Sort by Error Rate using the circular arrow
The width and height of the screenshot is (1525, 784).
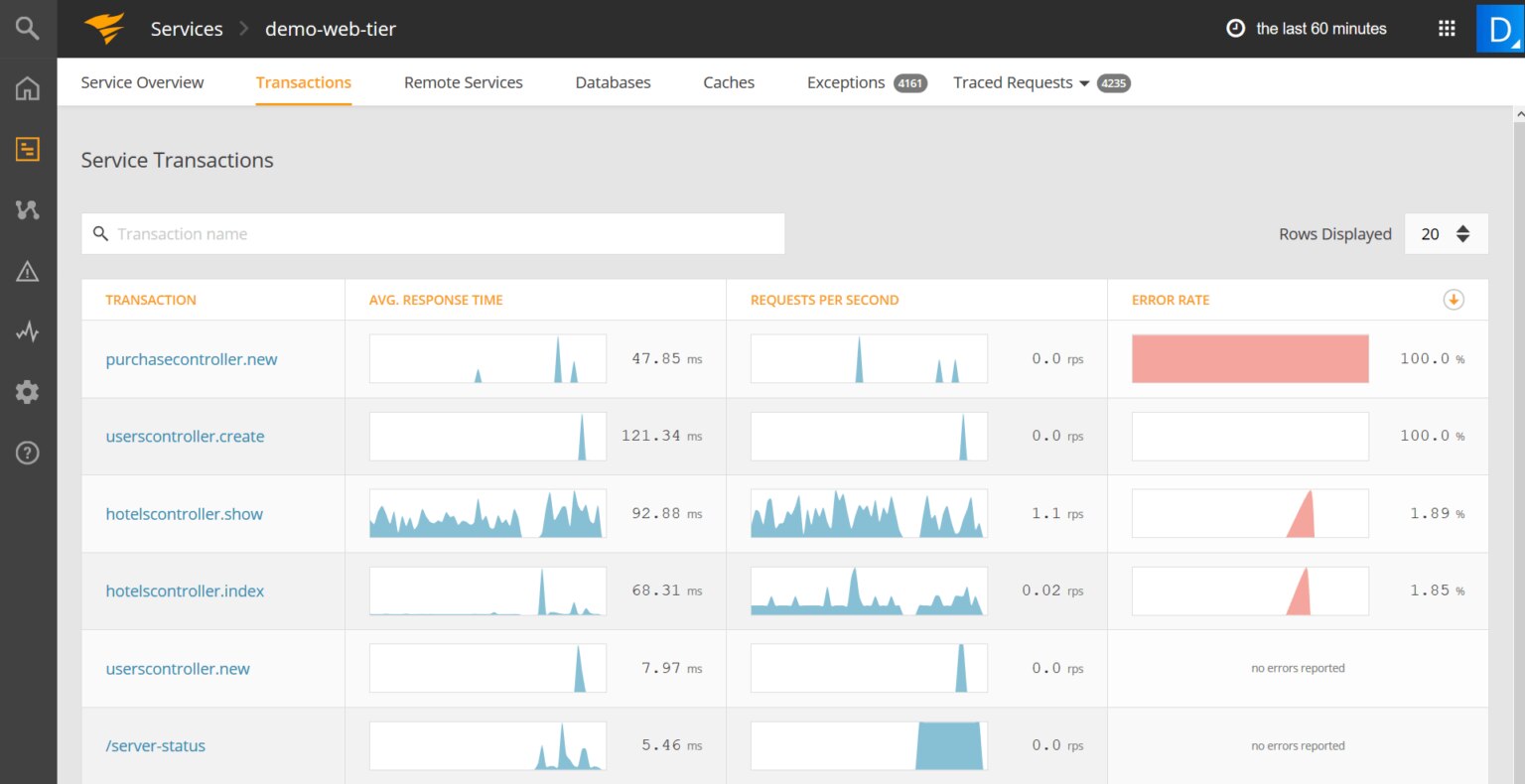[1453, 299]
